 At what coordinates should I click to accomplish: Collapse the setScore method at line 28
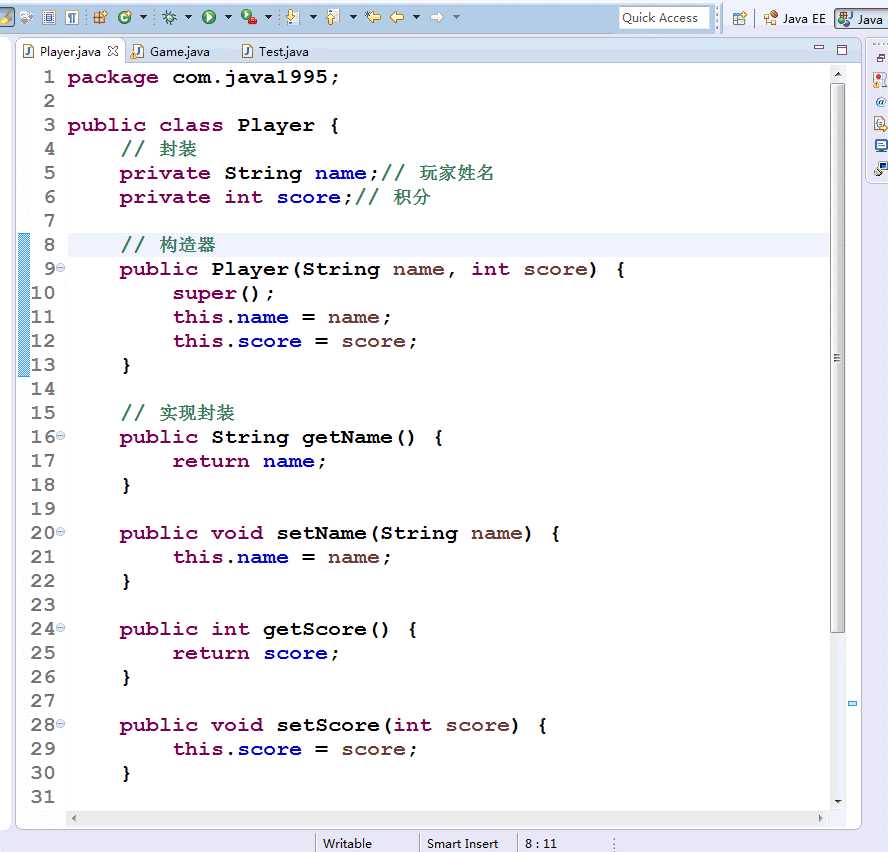coord(60,723)
